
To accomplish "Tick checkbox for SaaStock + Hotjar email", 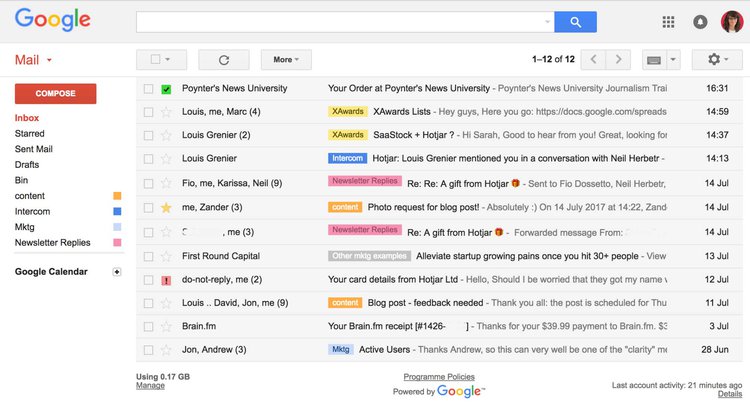I will click(x=148, y=135).
